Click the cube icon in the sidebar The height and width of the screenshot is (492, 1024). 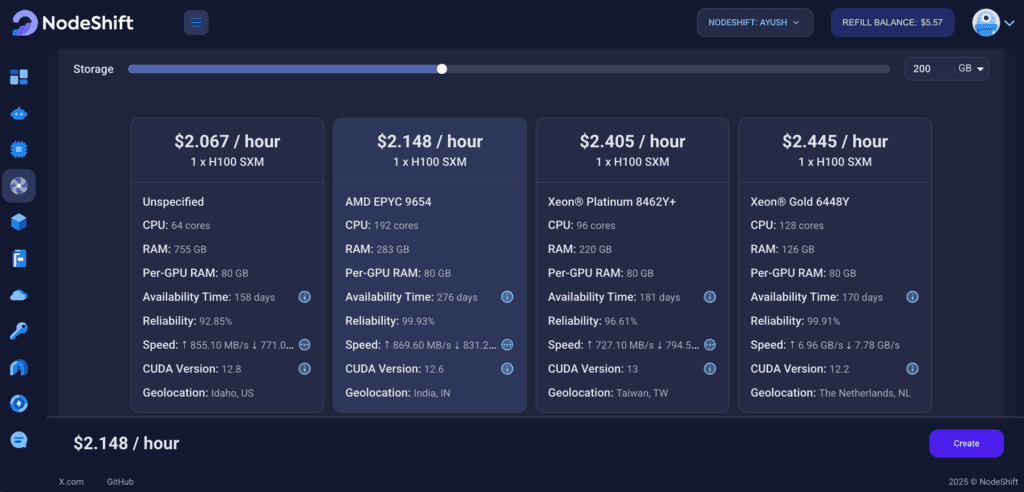pyautogui.click(x=19, y=221)
